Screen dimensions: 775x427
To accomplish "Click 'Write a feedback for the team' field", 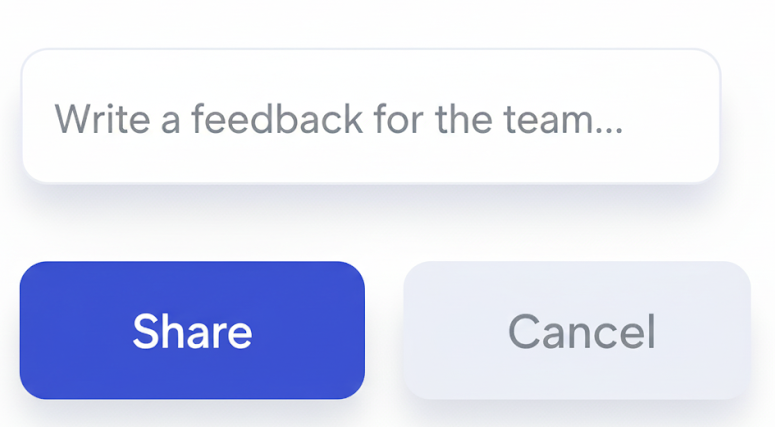I will (x=370, y=117).
